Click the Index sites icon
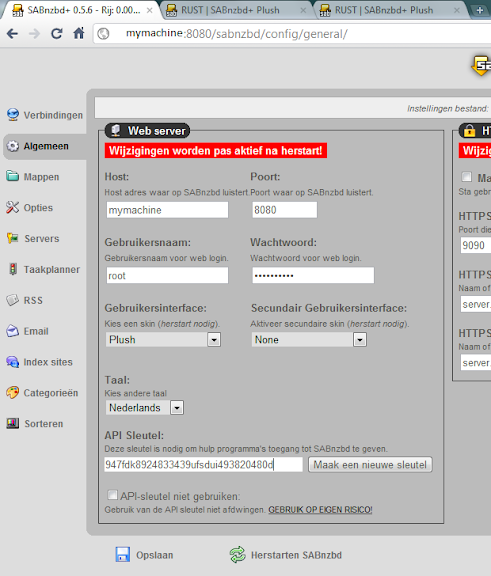Image resolution: width=491 pixels, height=576 pixels. coord(12,362)
